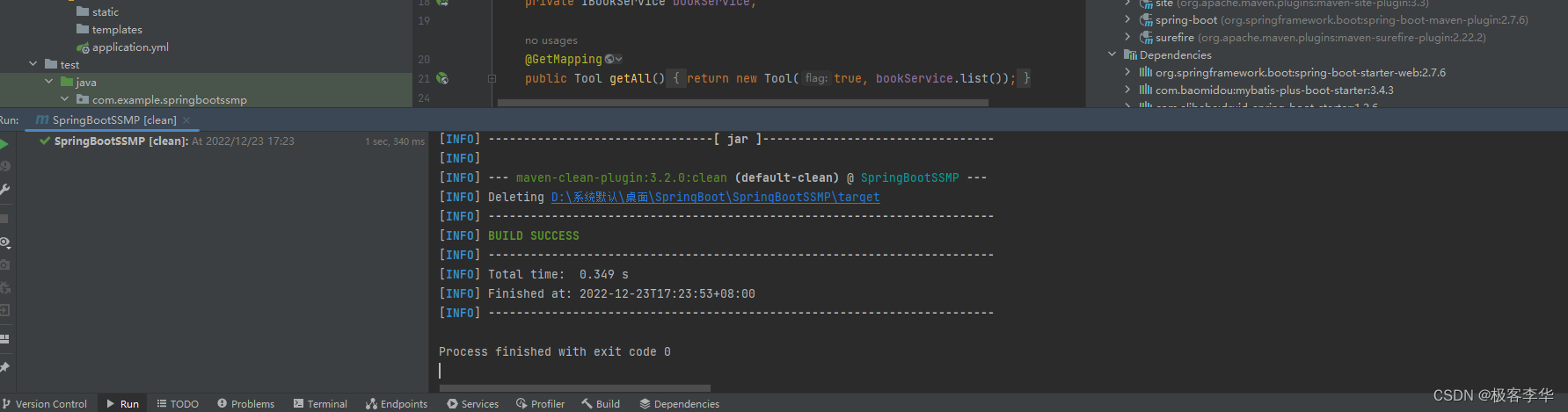Expand spring-boot plugin in Maven panel

[x=1127, y=18]
